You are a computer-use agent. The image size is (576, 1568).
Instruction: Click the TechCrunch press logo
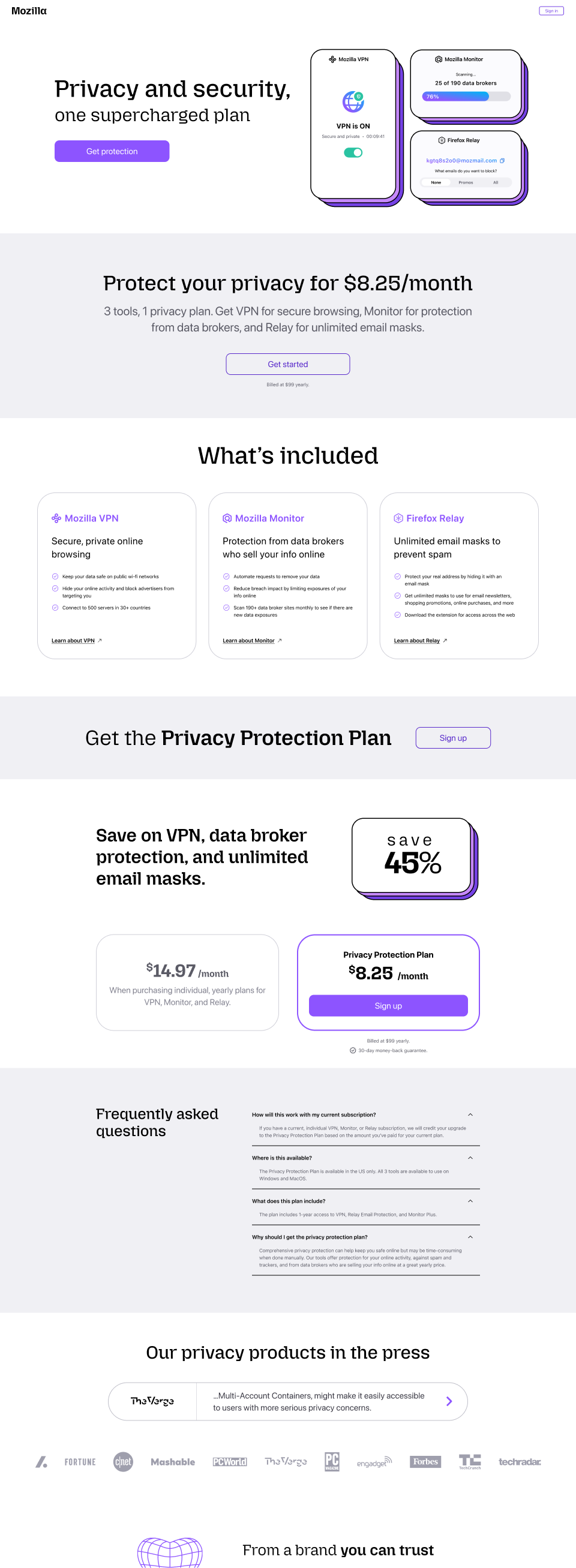pyautogui.click(x=469, y=1461)
